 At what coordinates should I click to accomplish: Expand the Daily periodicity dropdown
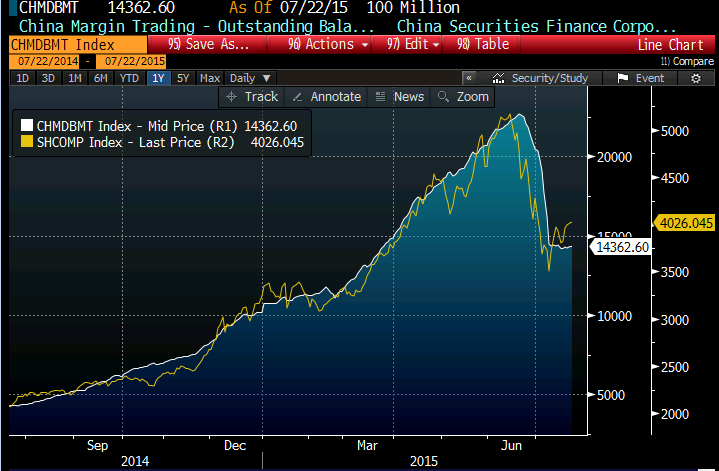point(247,78)
